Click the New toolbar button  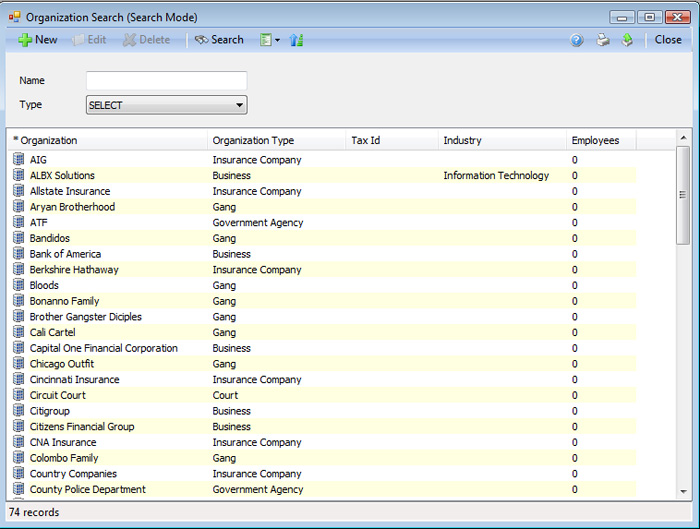38,40
